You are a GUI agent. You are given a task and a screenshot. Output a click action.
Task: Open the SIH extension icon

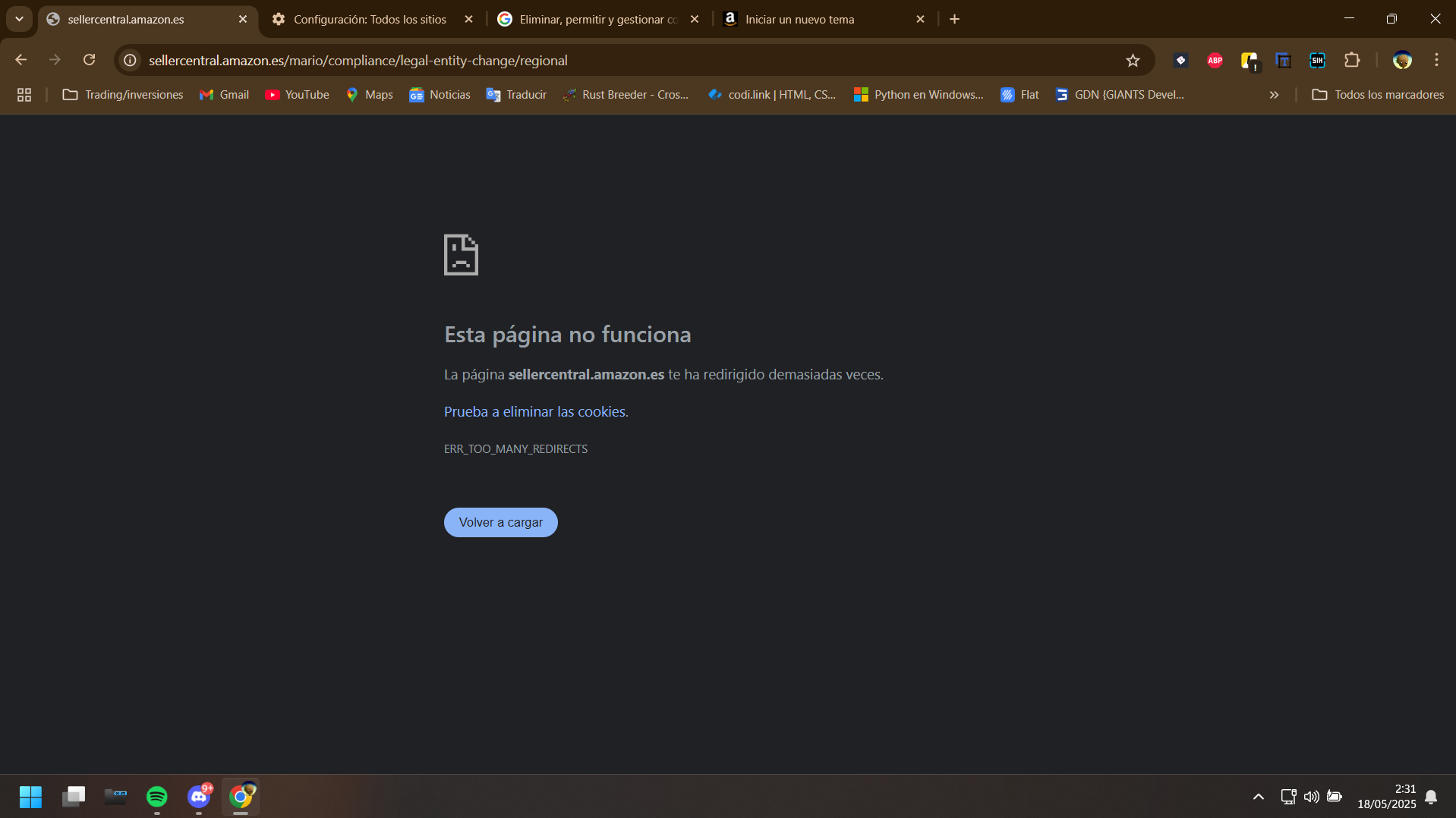pos(1317,61)
